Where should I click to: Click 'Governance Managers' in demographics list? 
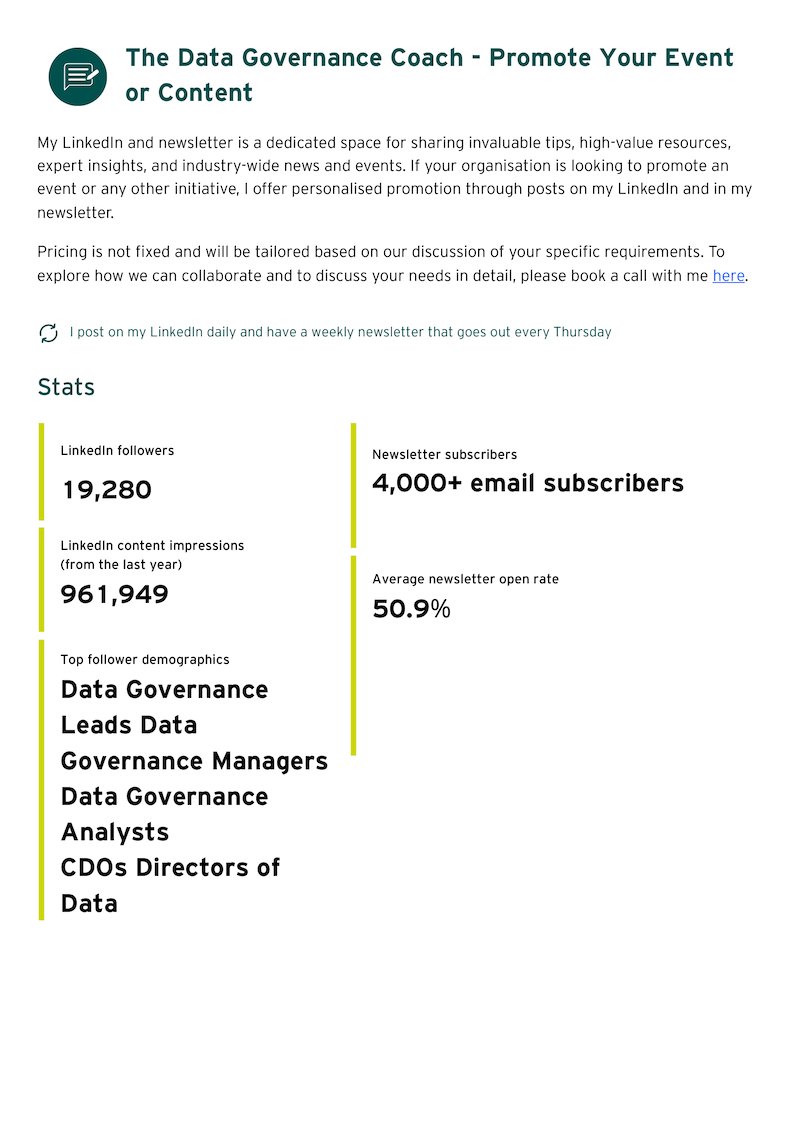(194, 761)
